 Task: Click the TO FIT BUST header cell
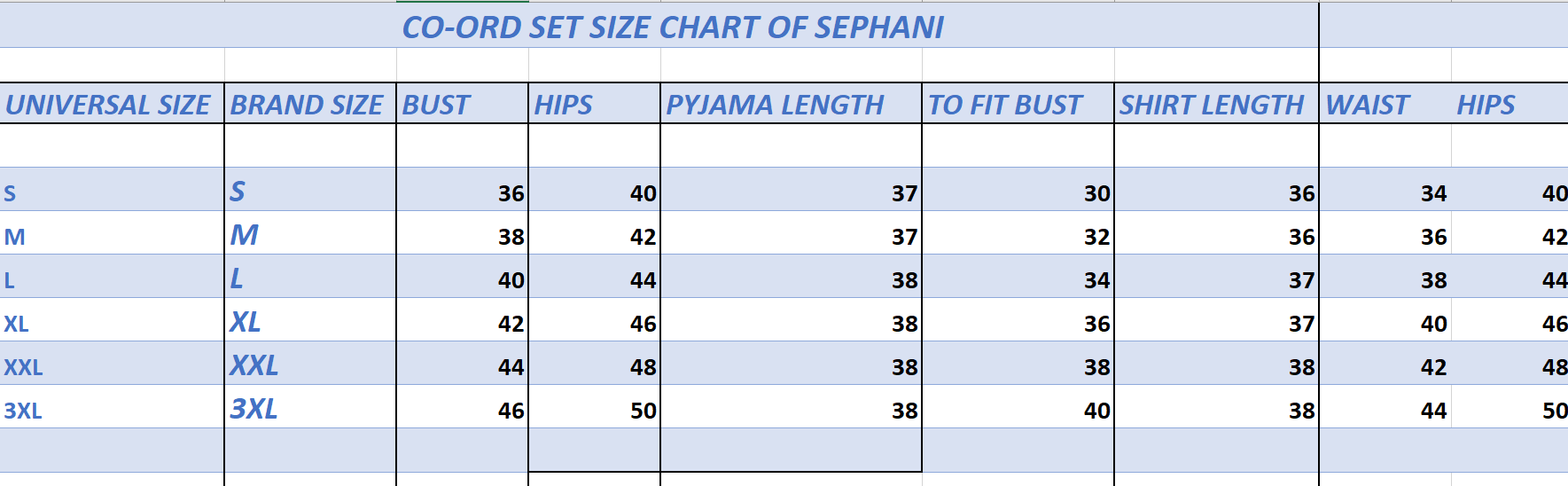[1005, 105]
